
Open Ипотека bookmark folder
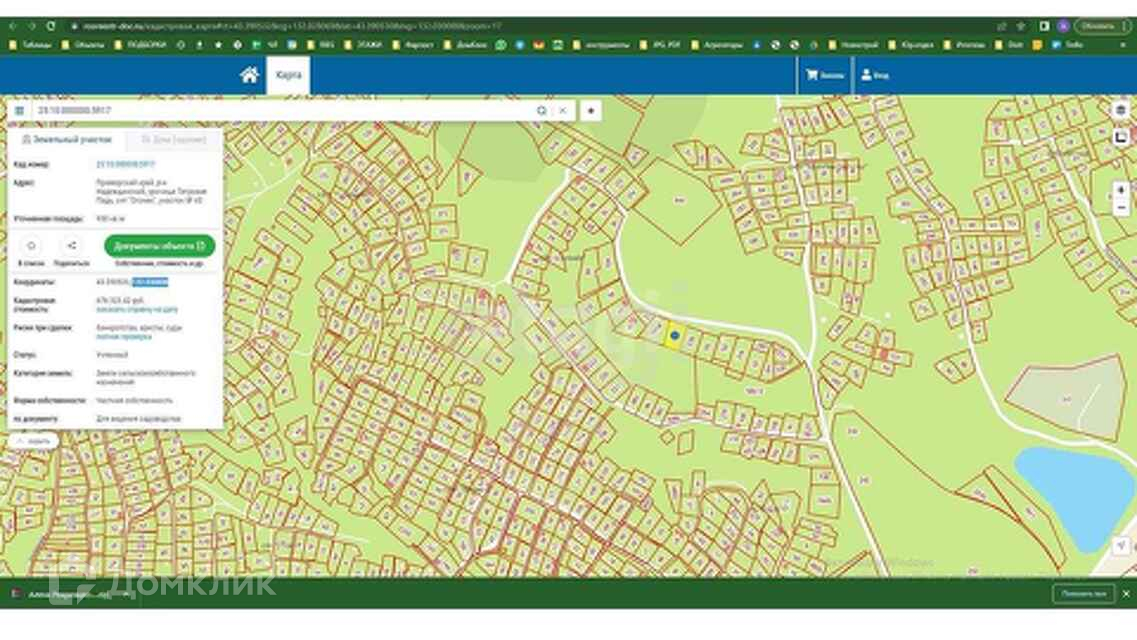tap(964, 45)
